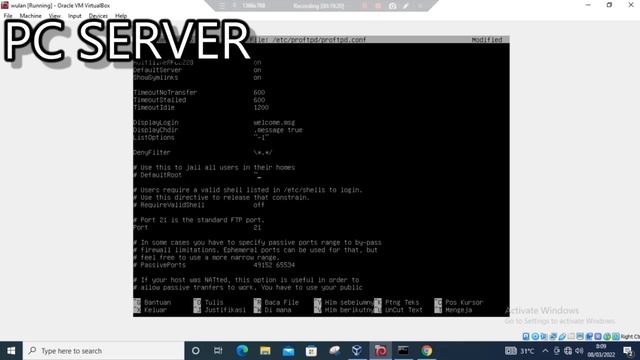Open the taskbar clock and date
Screen dimensions: 640x360
click(x=601, y=351)
